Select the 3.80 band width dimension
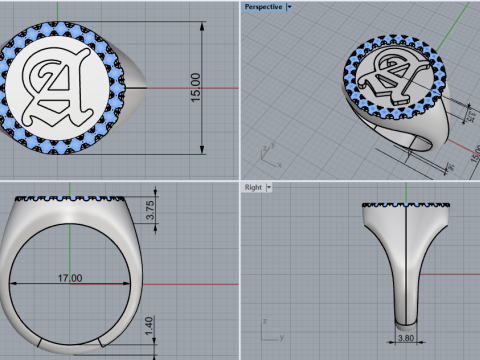The height and width of the screenshot is (360, 480). click(406, 338)
